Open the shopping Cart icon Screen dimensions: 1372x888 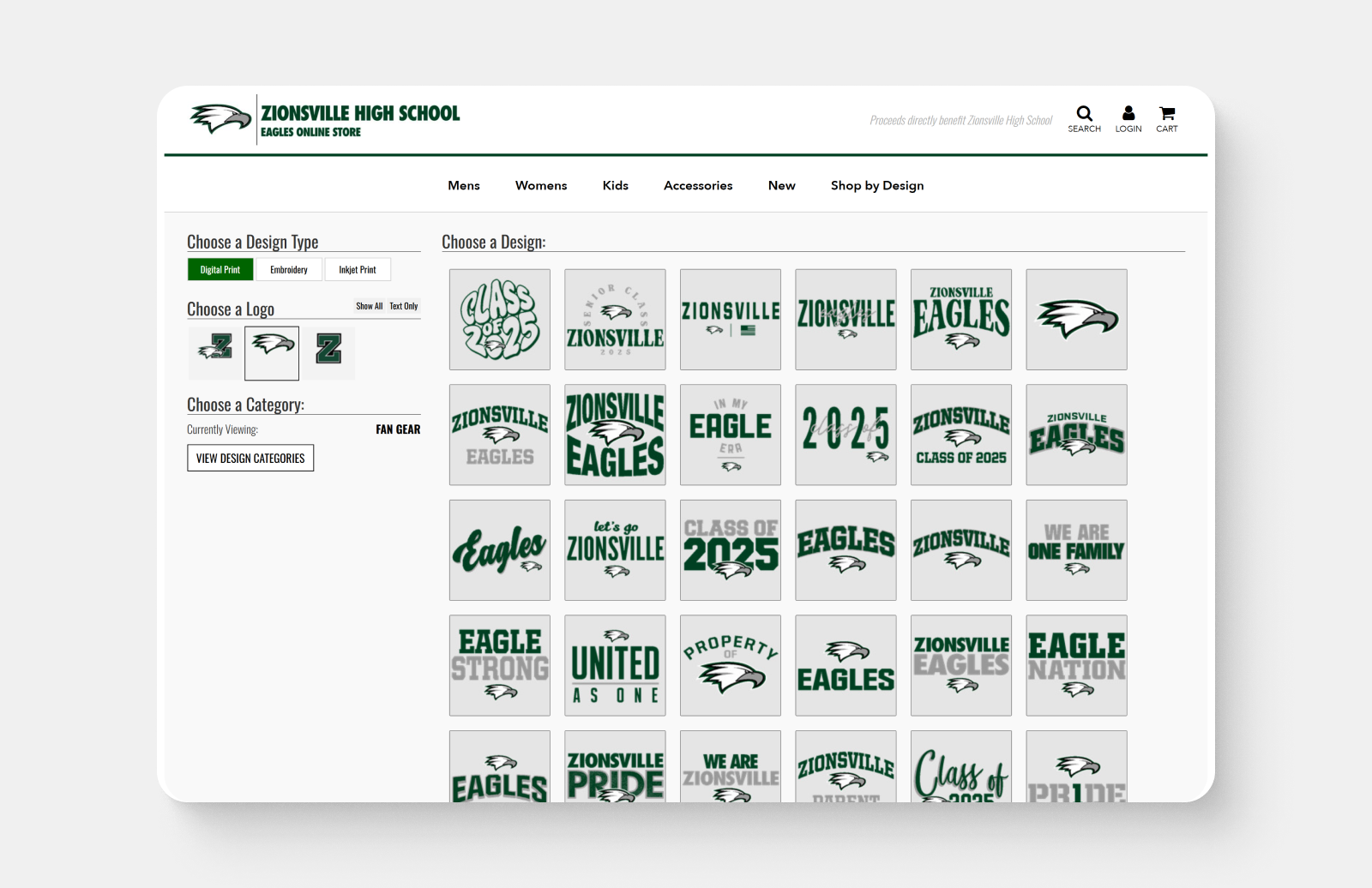coord(1167,118)
